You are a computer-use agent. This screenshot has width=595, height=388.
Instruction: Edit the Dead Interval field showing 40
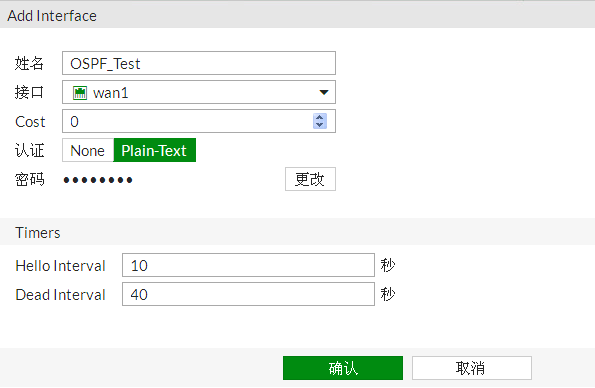tap(248, 294)
